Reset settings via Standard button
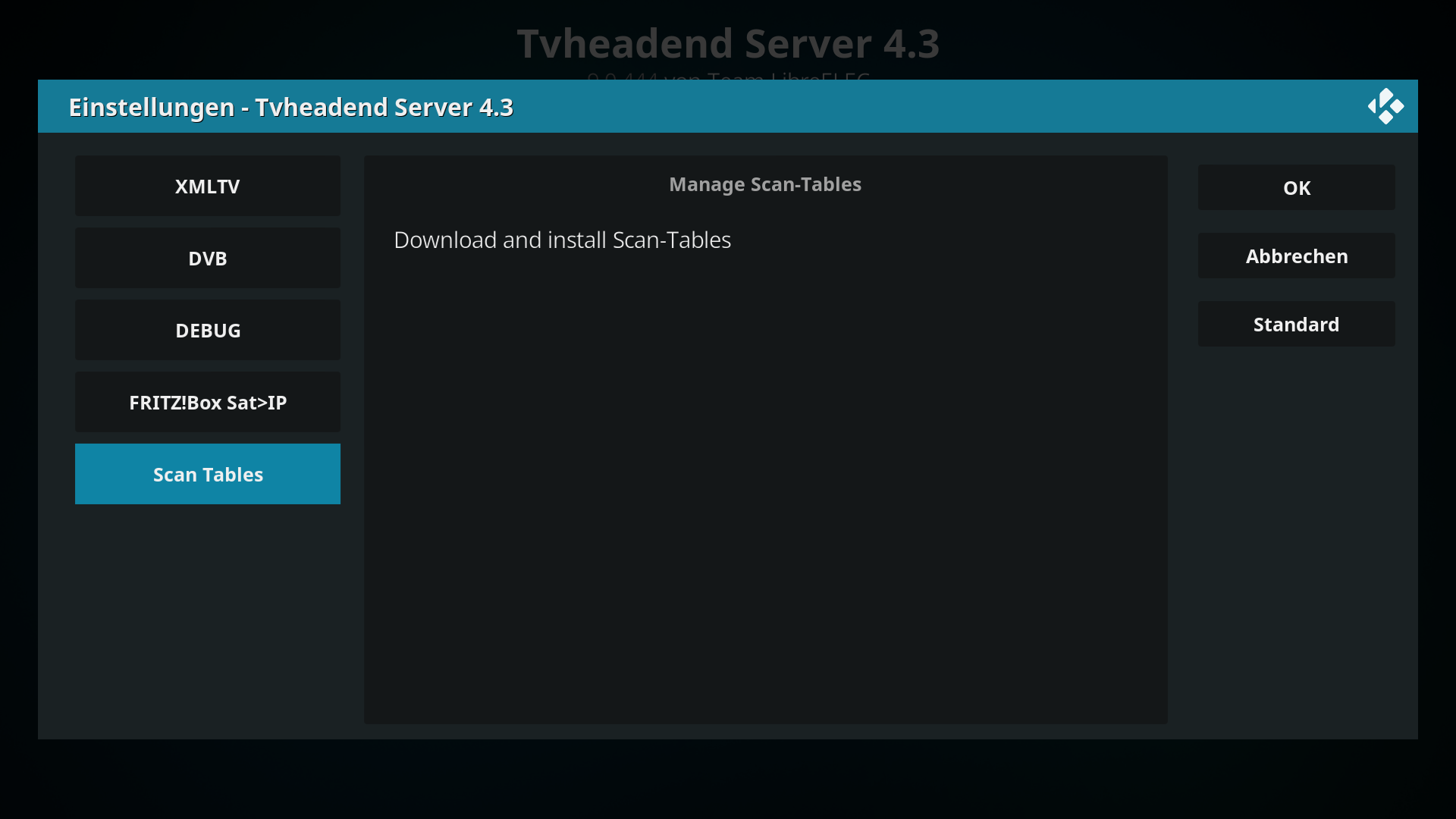Screen dimensions: 1456x819 1297,324
